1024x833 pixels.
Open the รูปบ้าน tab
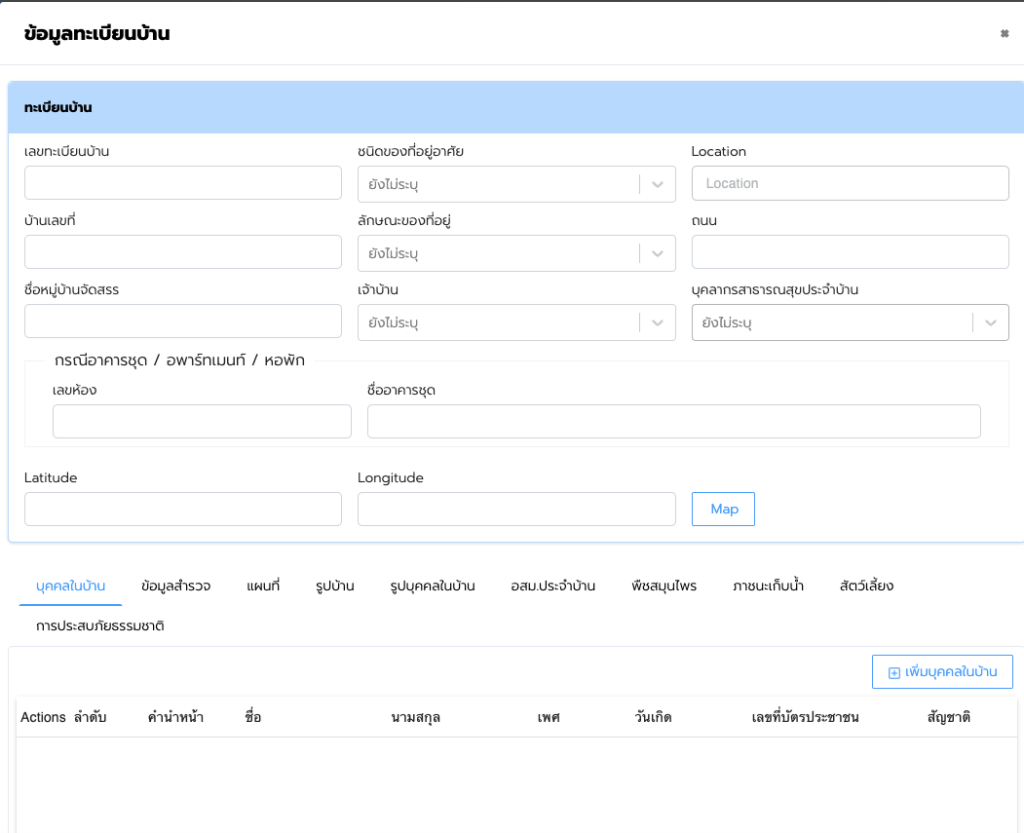click(x=334, y=586)
